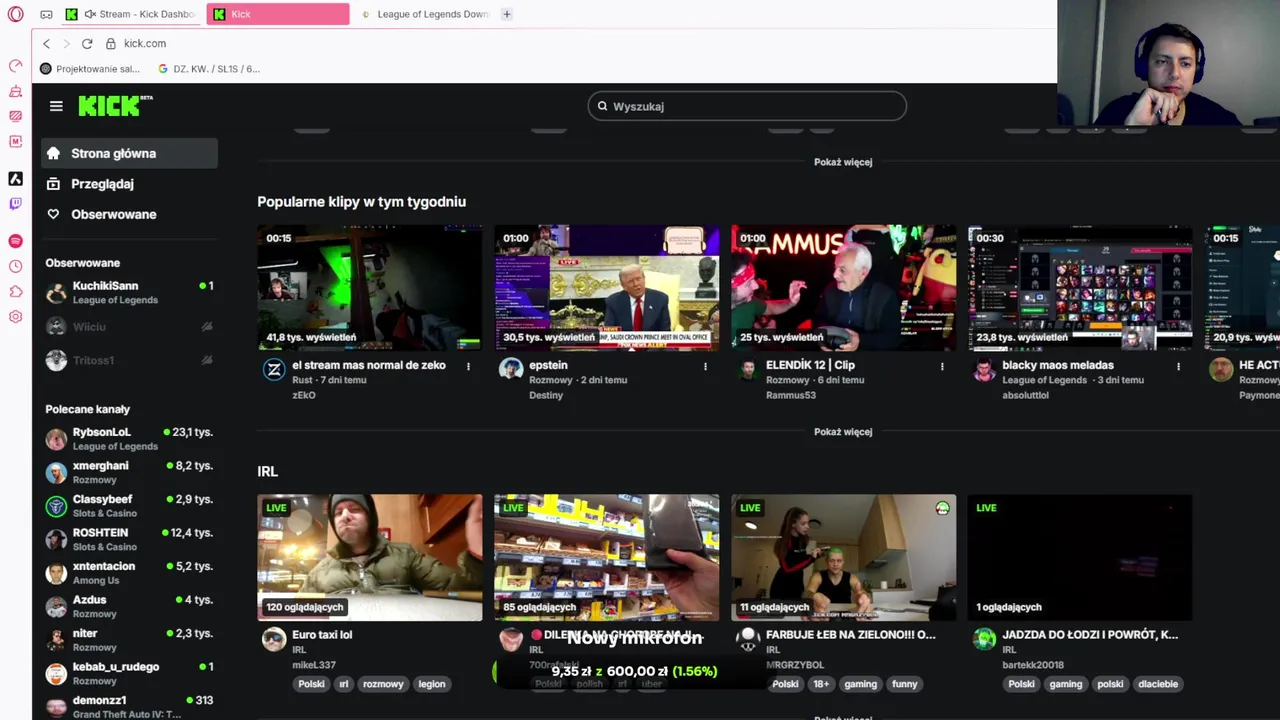
Task: Open Strona główna in Kick sidebar
Action: (x=130, y=153)
